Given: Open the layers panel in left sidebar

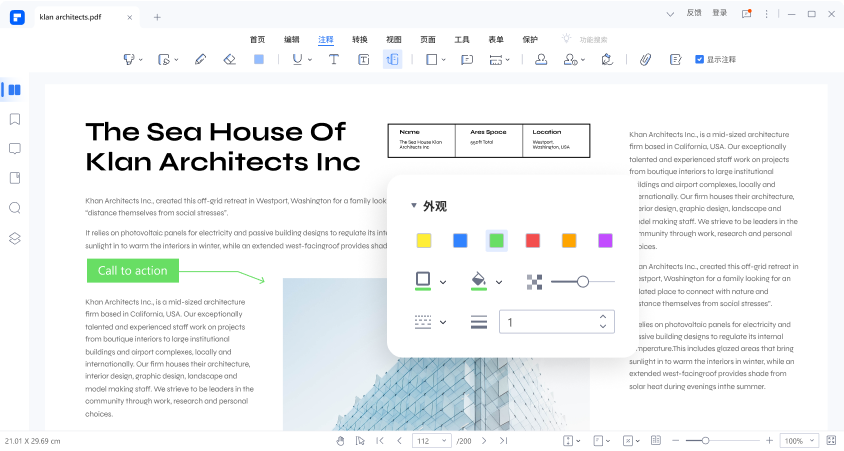Looking at the screenshot, I should click(x=14, y=238).
